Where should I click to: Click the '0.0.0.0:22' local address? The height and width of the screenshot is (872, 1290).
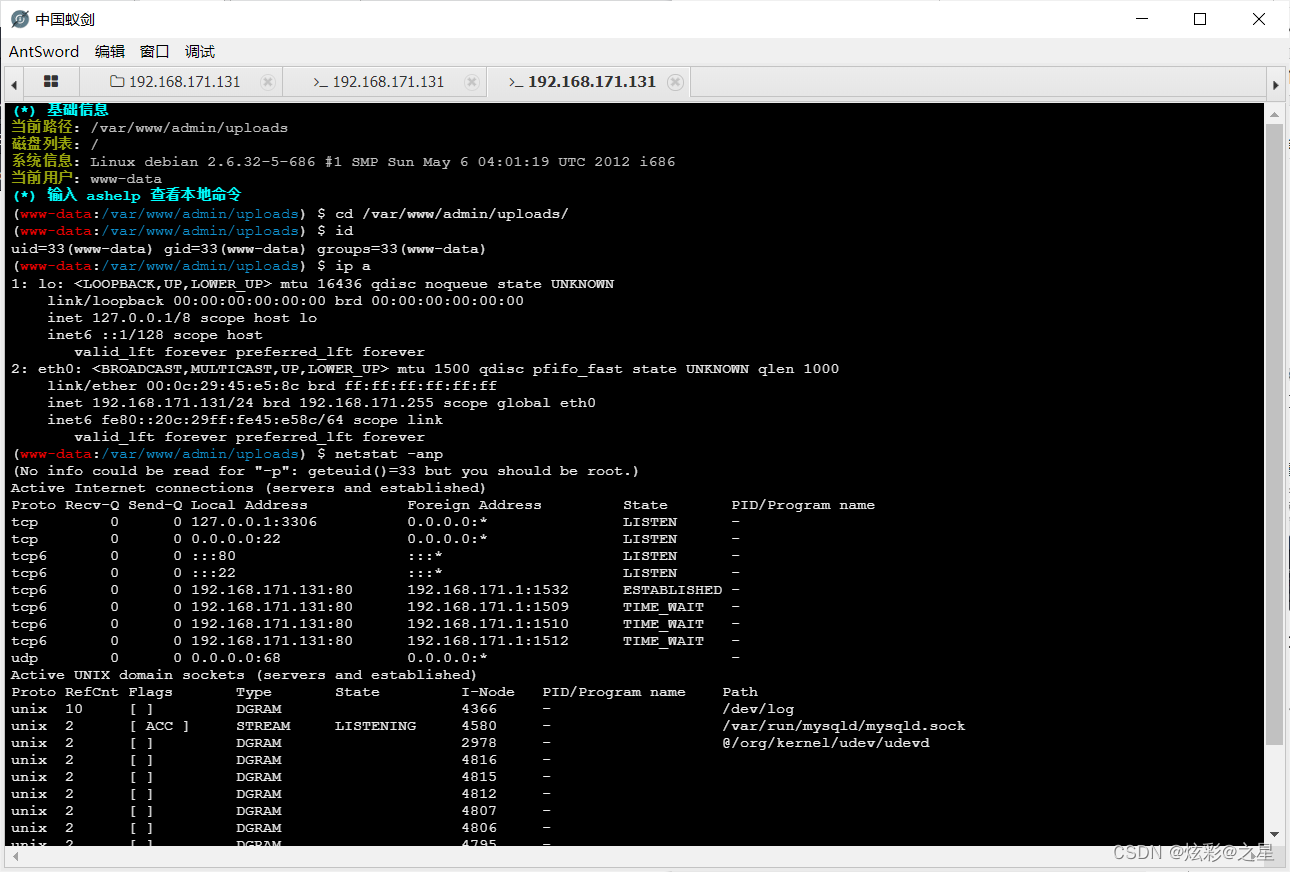(236, 539)
